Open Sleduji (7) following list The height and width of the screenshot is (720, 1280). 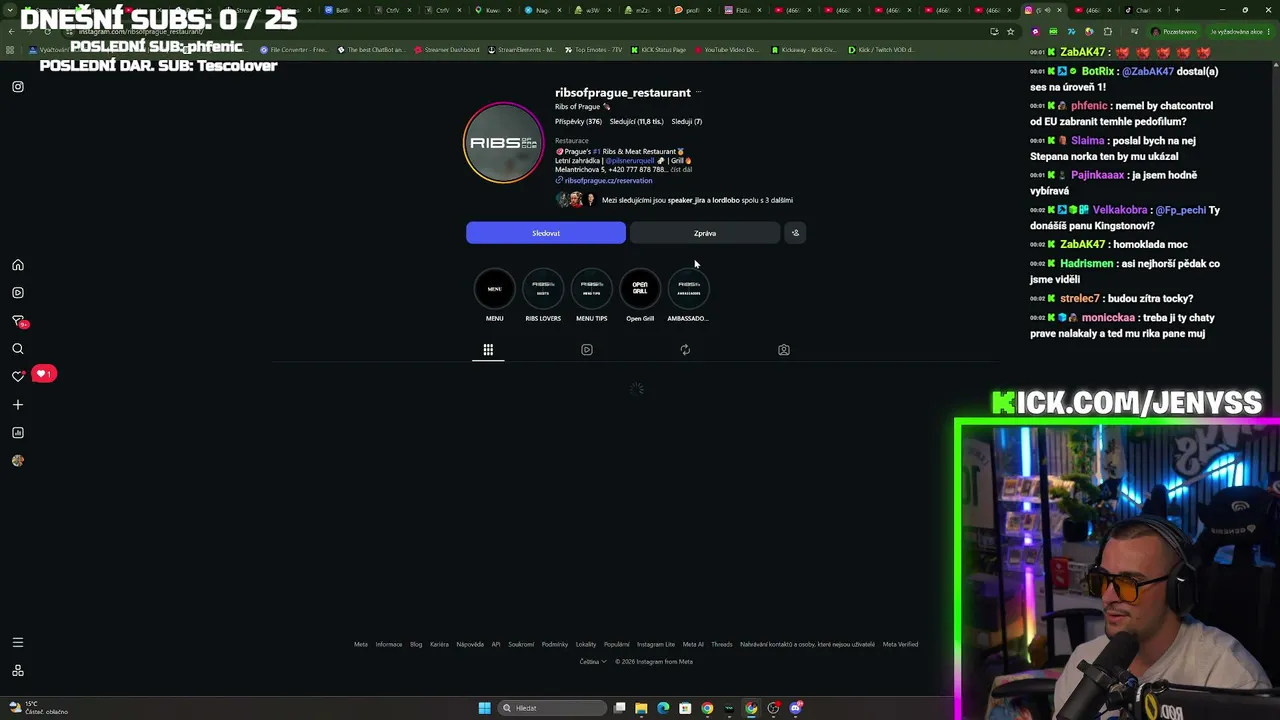(x=687, y=122)
